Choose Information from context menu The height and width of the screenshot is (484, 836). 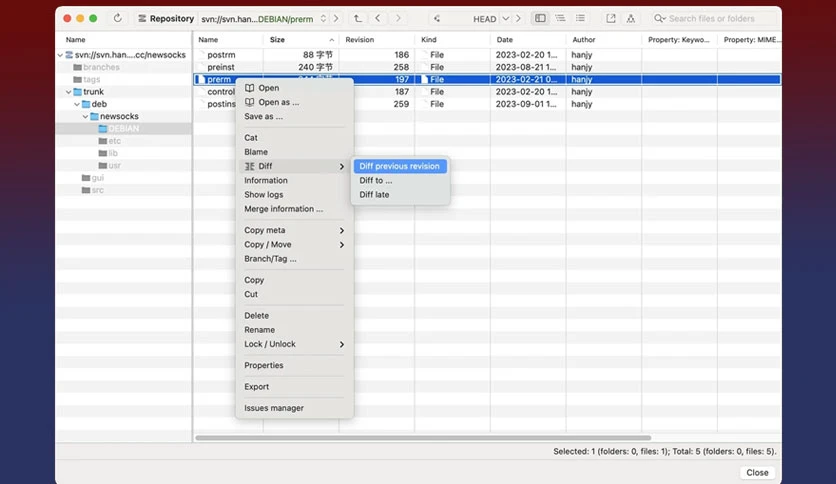pos(294,180)
